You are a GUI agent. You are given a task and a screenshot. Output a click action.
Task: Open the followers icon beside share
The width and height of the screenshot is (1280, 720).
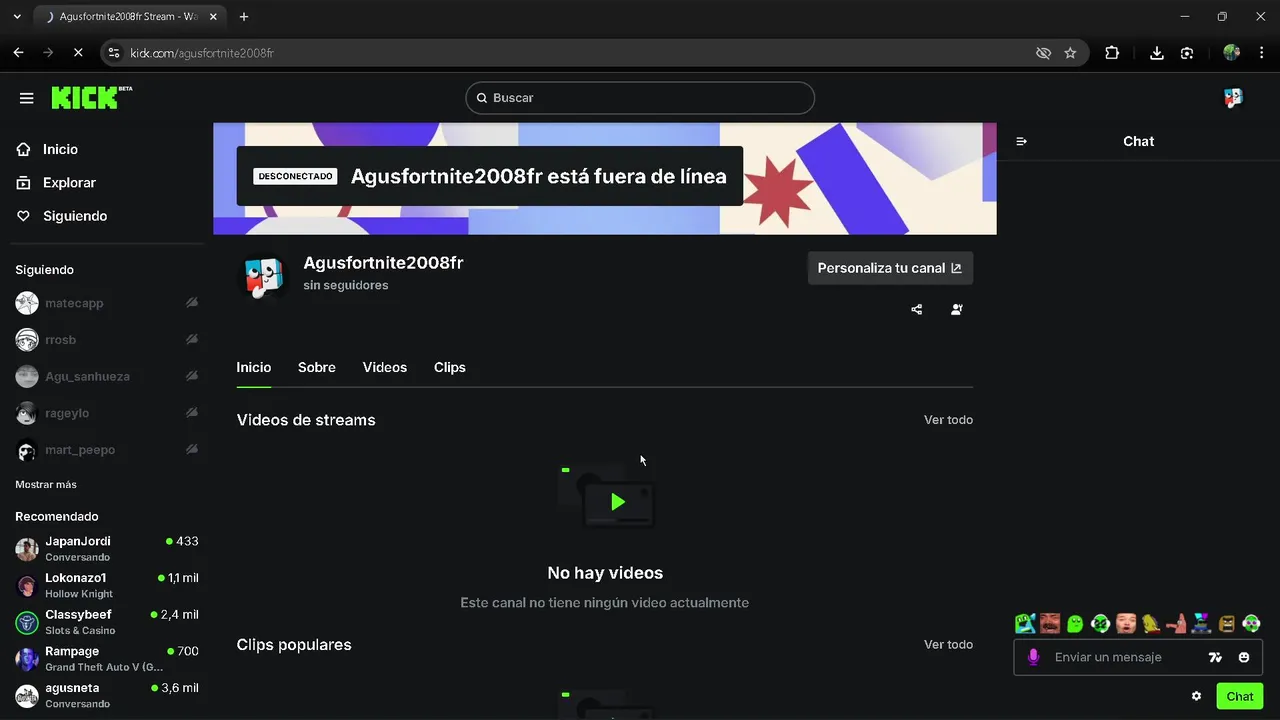pos(957,310)
